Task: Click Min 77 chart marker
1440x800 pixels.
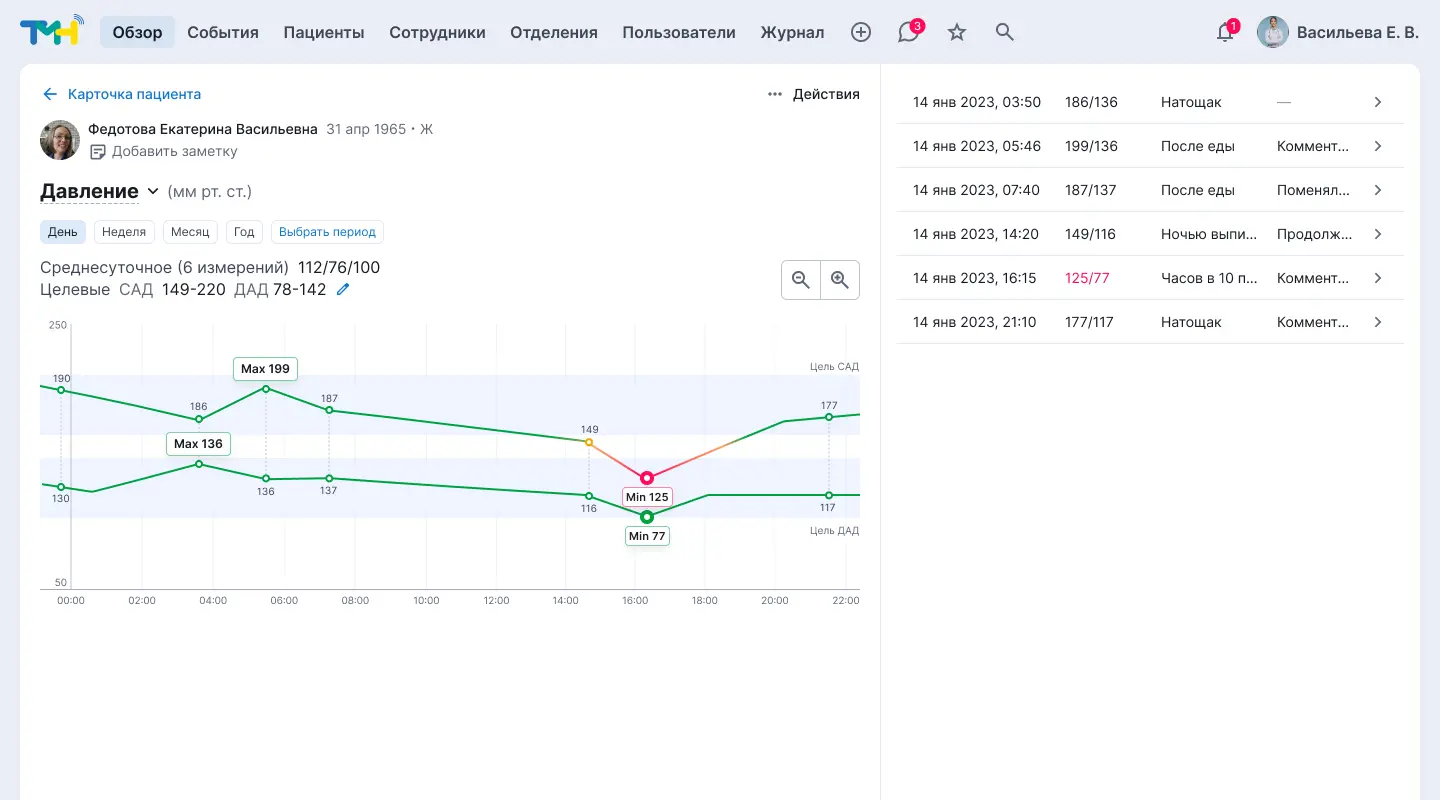Action: click(646, 536)
